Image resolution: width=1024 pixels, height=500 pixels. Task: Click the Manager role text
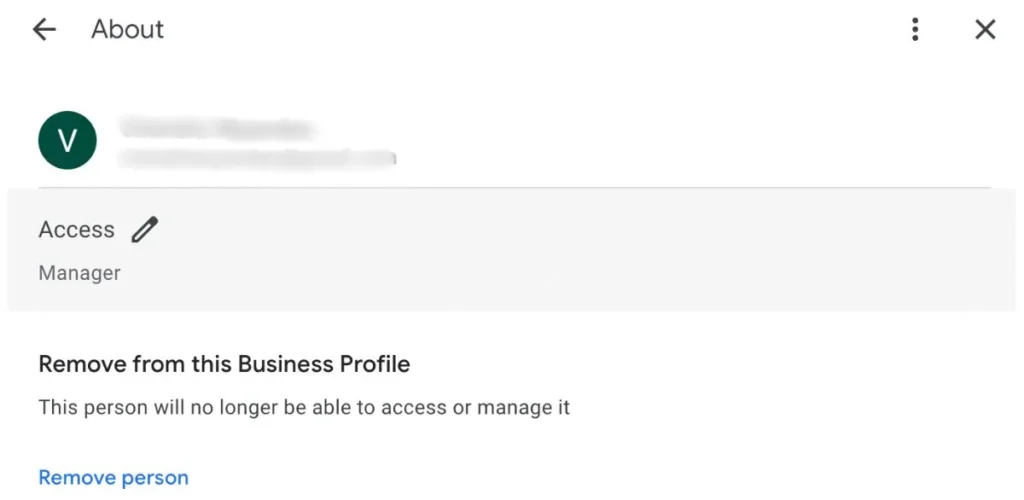tap(80, 273)
